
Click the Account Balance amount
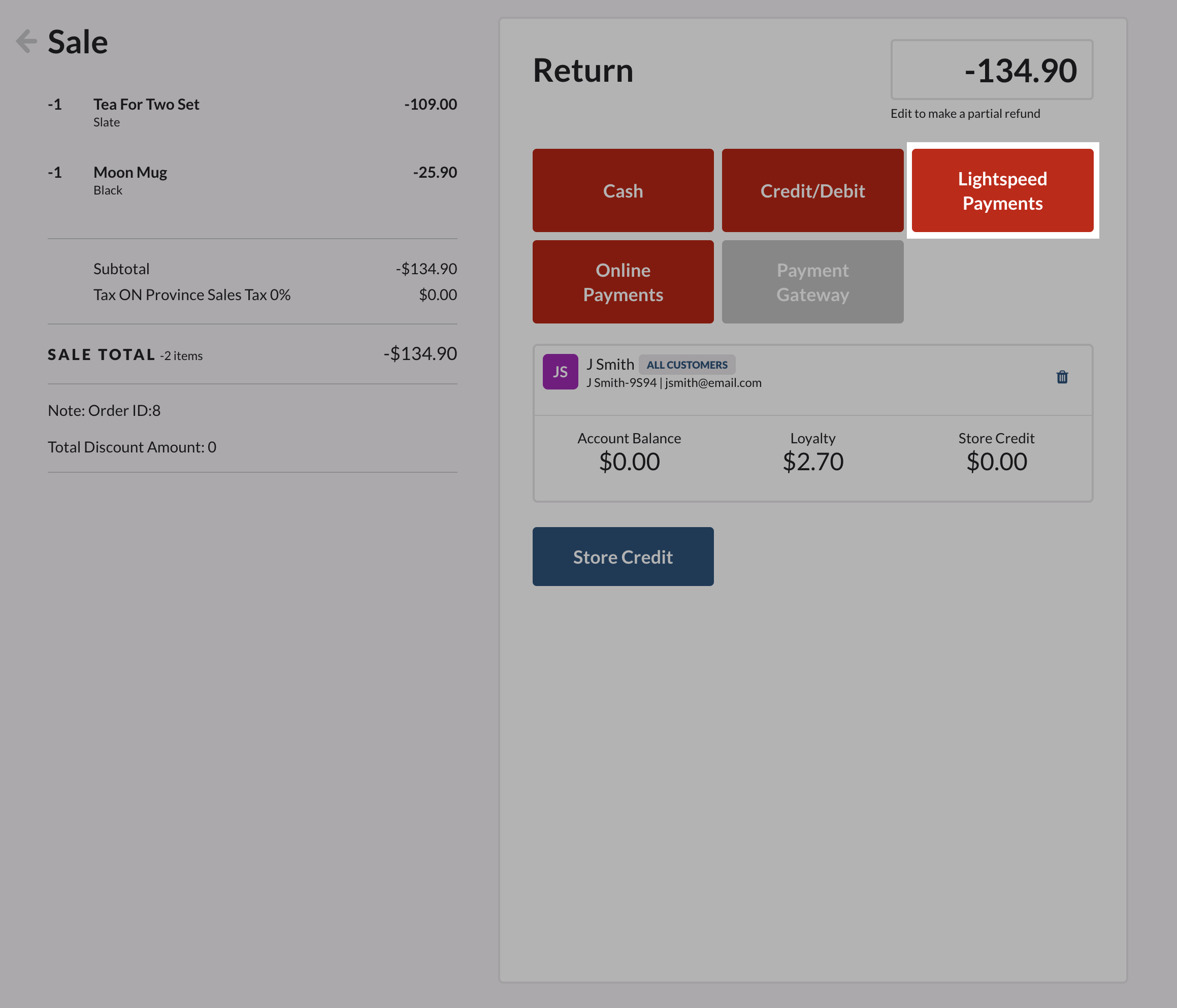click(x=630, y=461)
